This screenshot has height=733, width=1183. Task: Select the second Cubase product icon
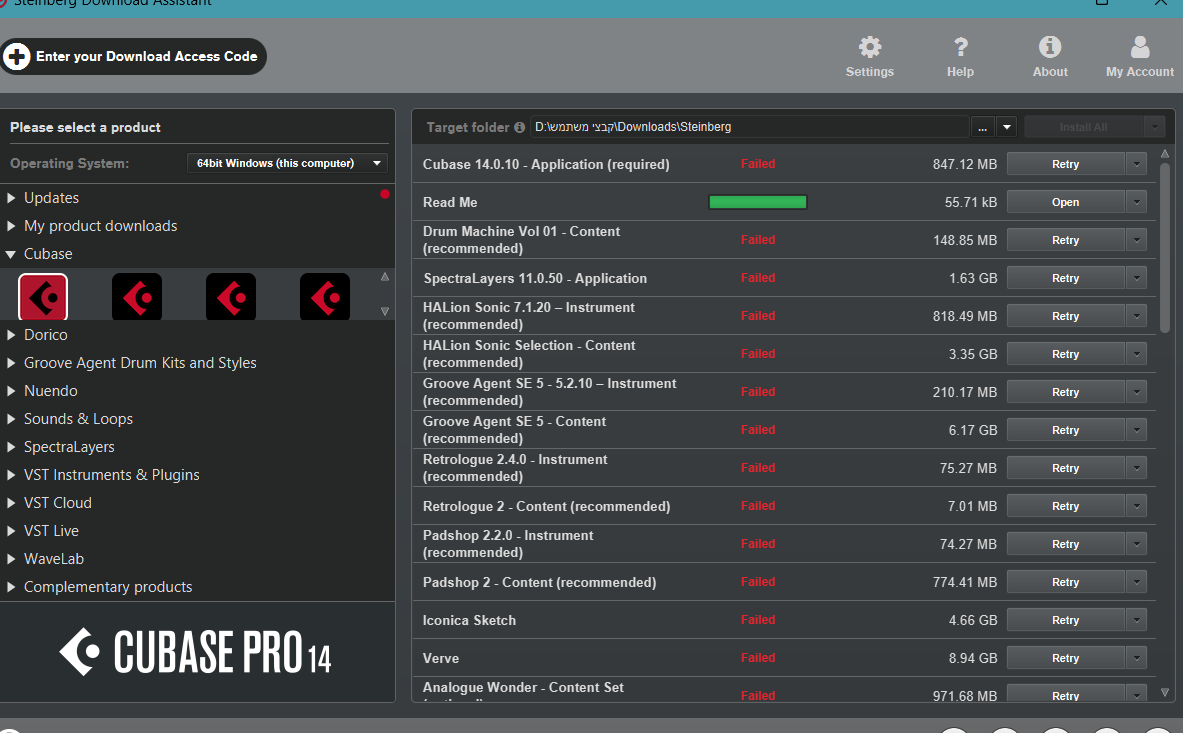pyautogui.click(x=137, y=297)
